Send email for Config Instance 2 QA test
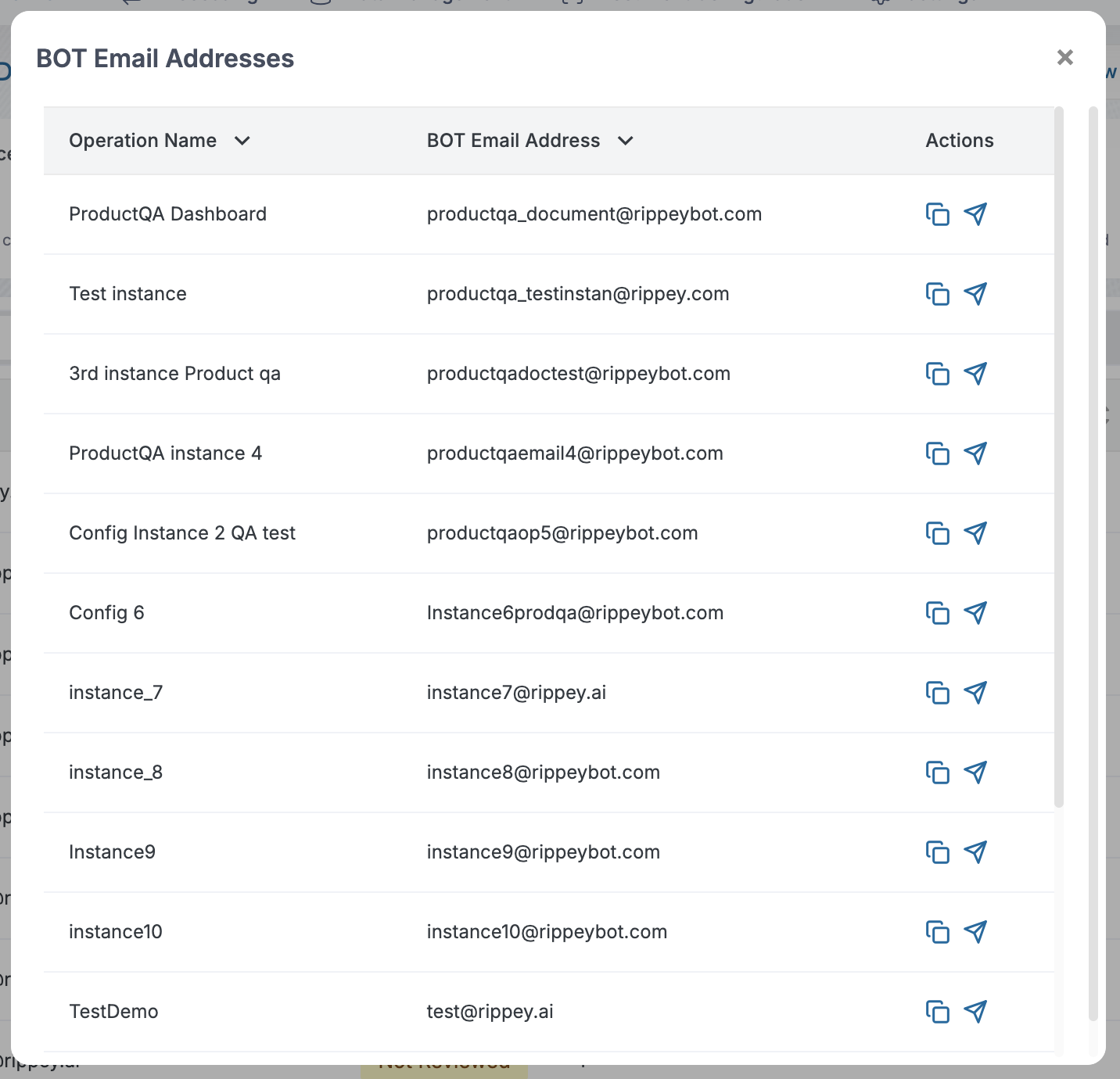The image size is (1120, 1079). coord(975,533)
